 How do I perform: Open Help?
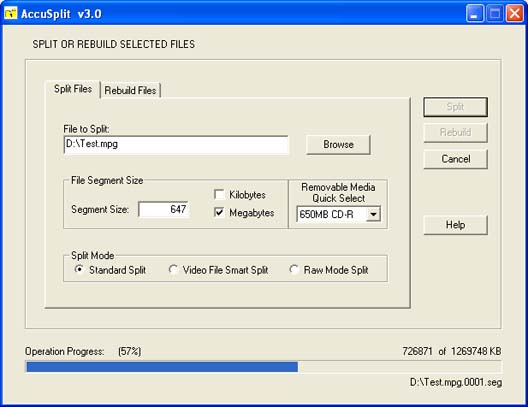click(455, 225)
